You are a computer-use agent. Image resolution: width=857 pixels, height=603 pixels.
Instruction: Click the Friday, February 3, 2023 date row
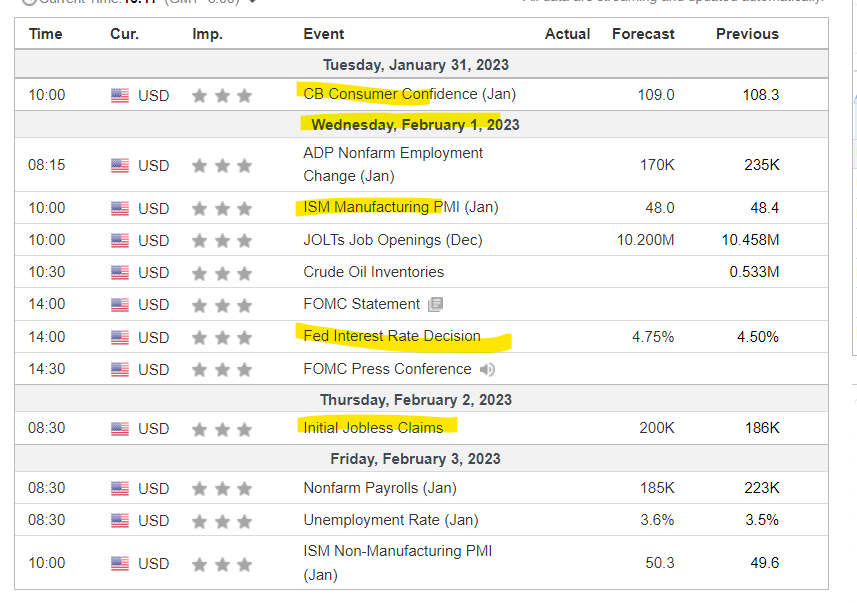pos(421,459)
